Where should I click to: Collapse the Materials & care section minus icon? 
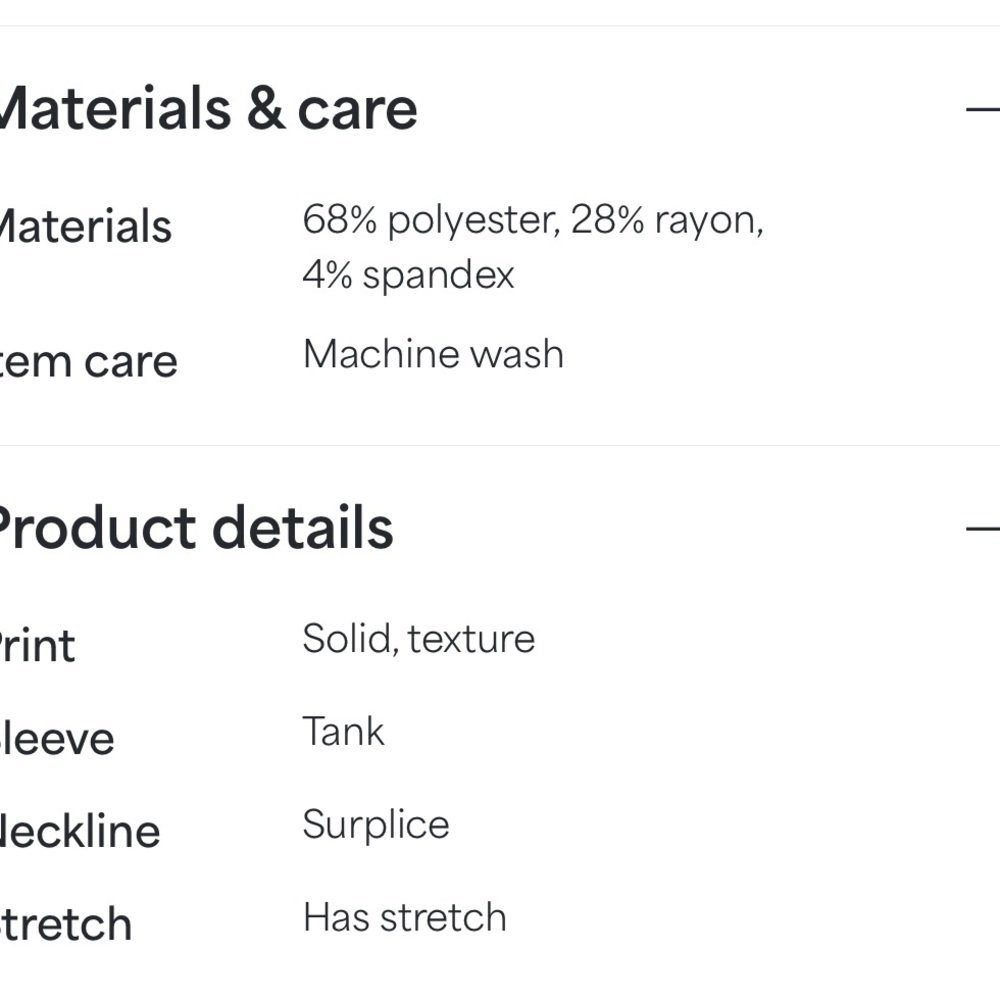coord(983,110)
